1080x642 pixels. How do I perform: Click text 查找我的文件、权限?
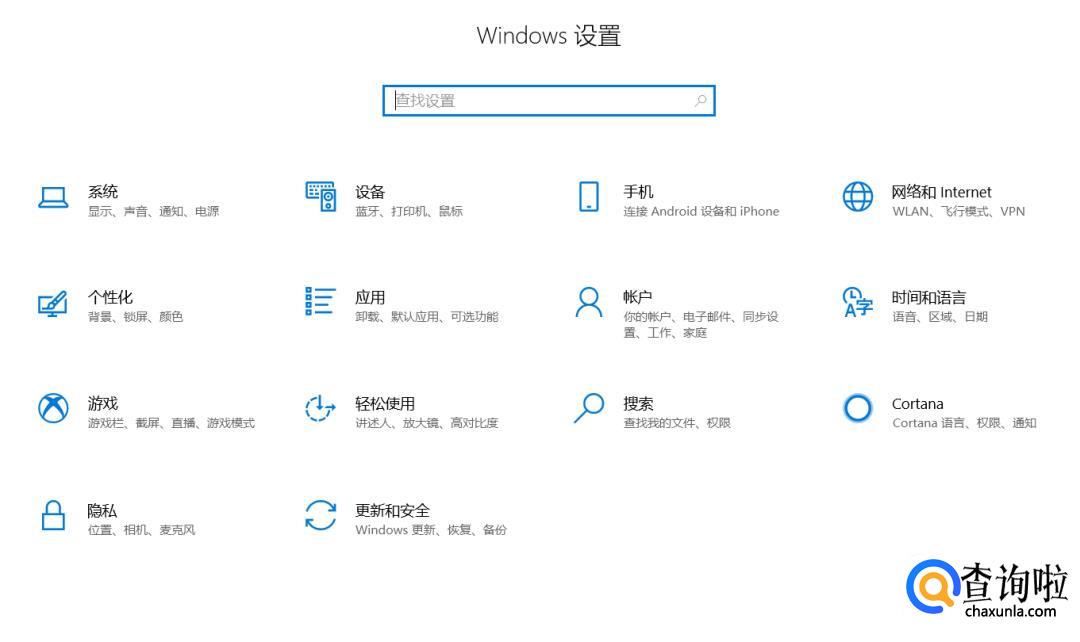click(x=677, y=423)
